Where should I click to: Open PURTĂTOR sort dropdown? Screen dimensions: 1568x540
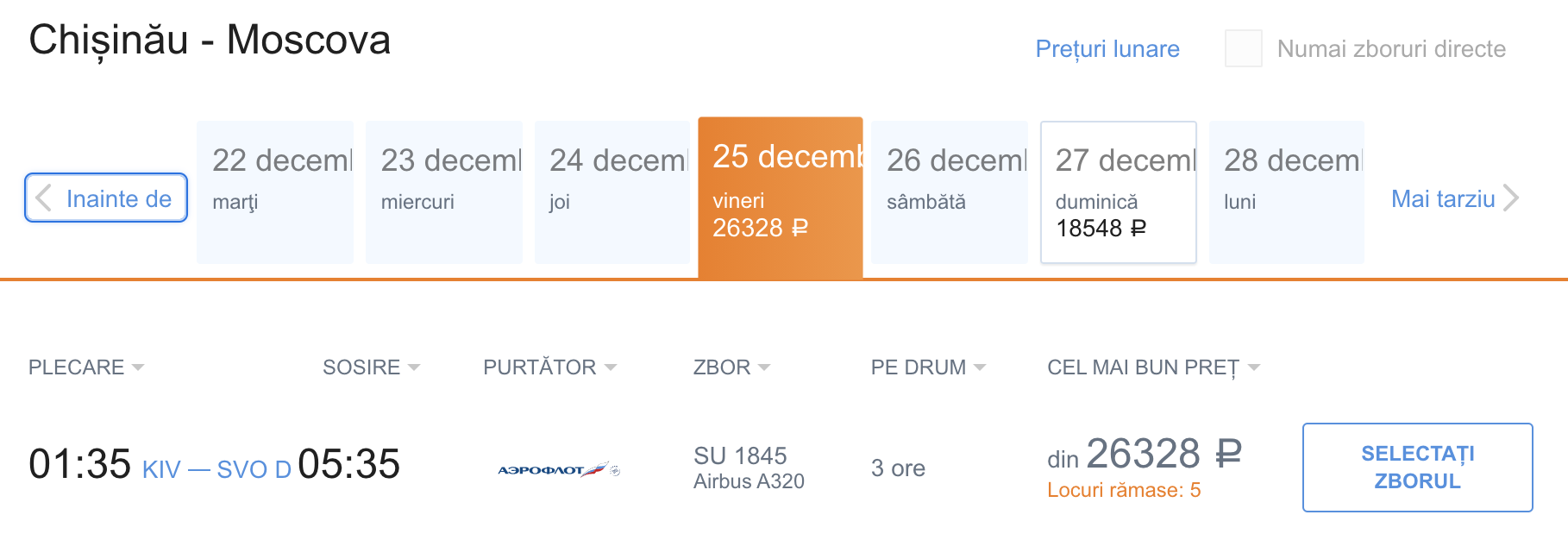(x=549, y=367)
